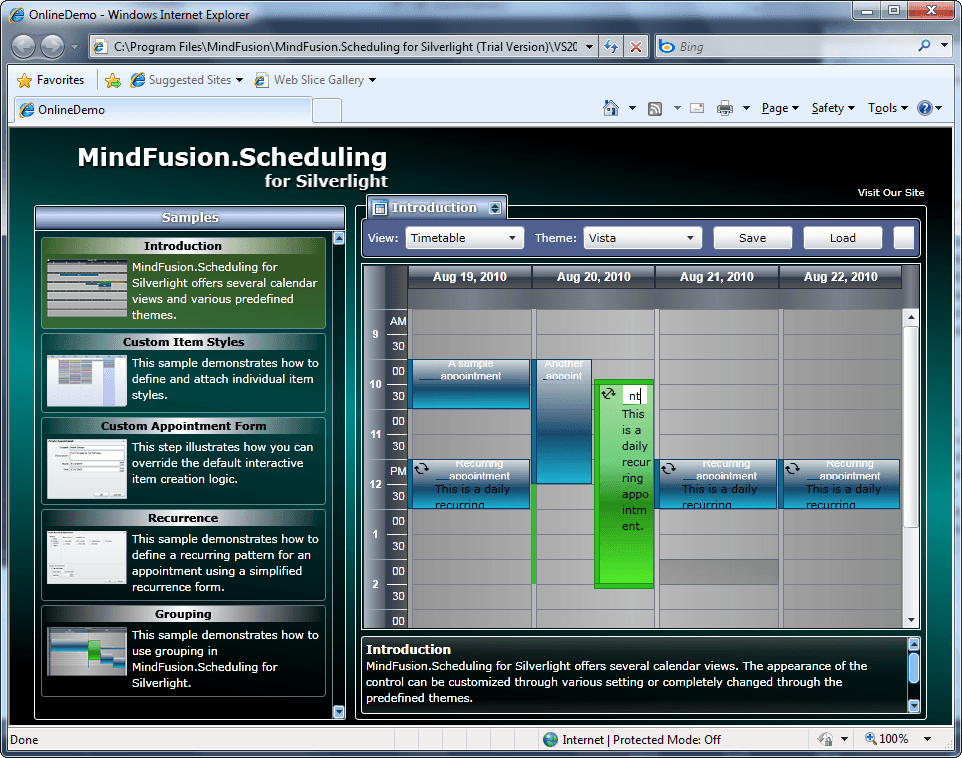
Task: Click the IE Back navigation button
Action: [23, 47]
